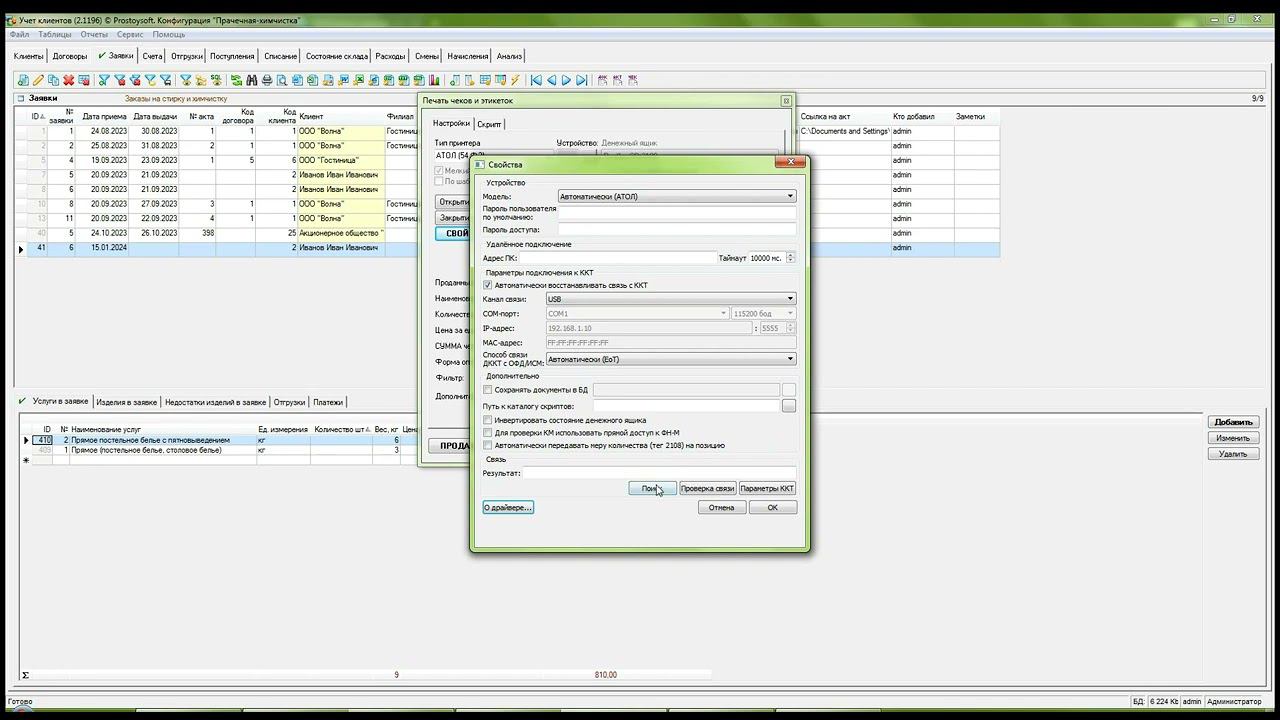Click the Изменить button on the right
The width and height of the screenshot is (1280, 720).
tap(1233, 438)
